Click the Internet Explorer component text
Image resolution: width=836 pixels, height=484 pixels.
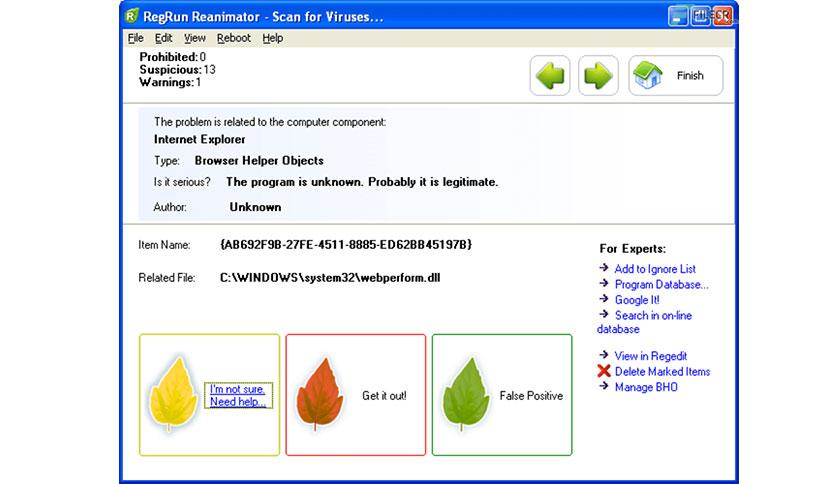coord(199,139)
